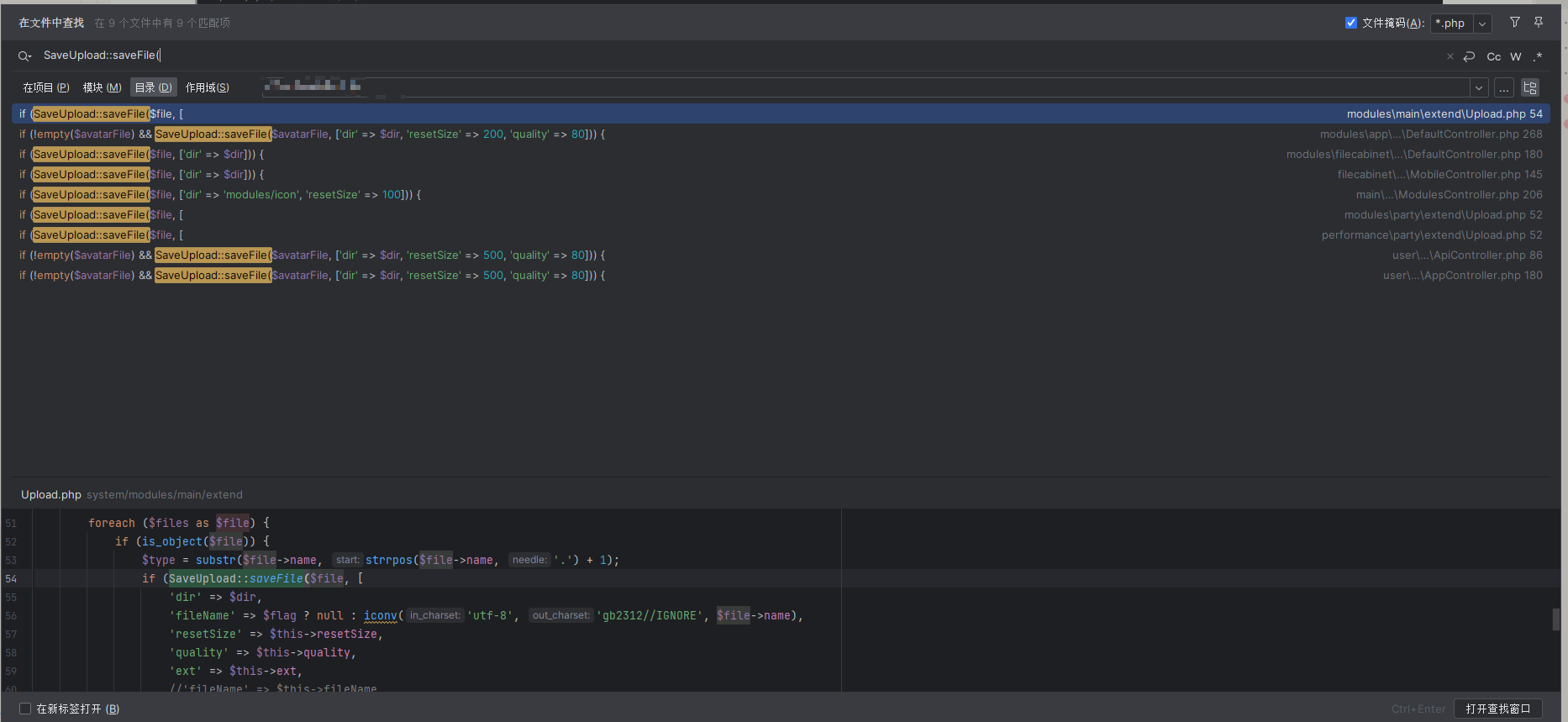This screenshot has height=722, width=1568.
Task: Select result ApiController.php 86
Action: pos(781,255)
